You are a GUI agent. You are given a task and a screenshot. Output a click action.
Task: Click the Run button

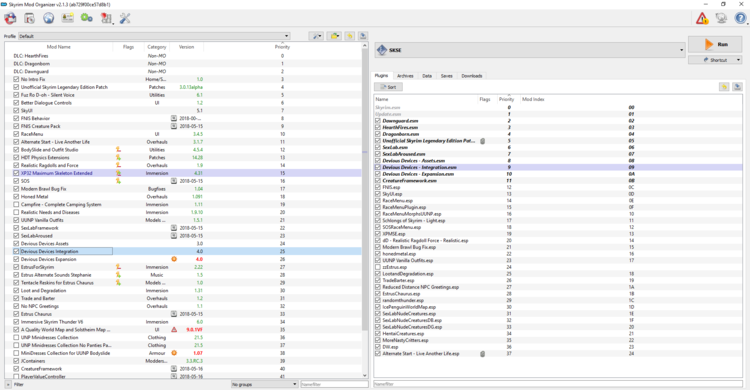click(x=715, y=45)
